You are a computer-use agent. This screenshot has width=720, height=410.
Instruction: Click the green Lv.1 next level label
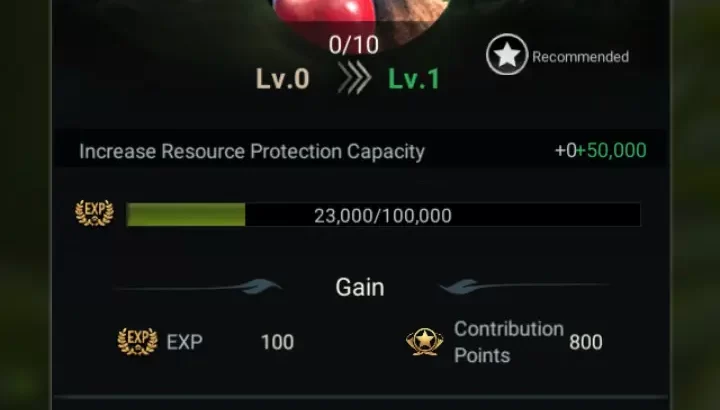point(414,79)
